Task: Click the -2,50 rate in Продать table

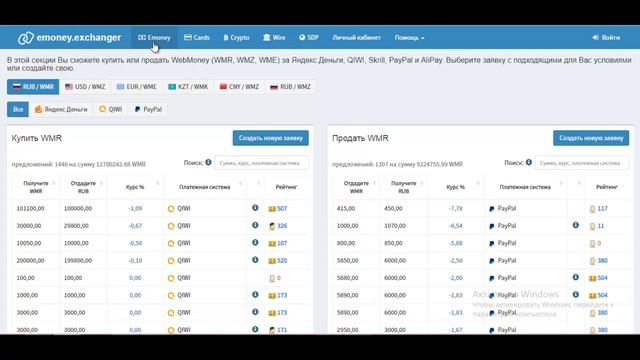Action: [456, 260]
